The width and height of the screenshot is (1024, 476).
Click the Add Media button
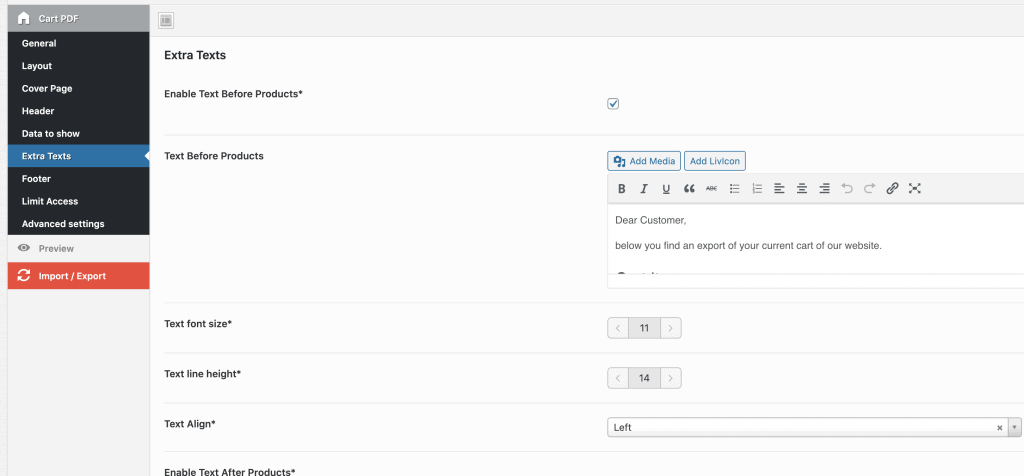coord(644,161)
